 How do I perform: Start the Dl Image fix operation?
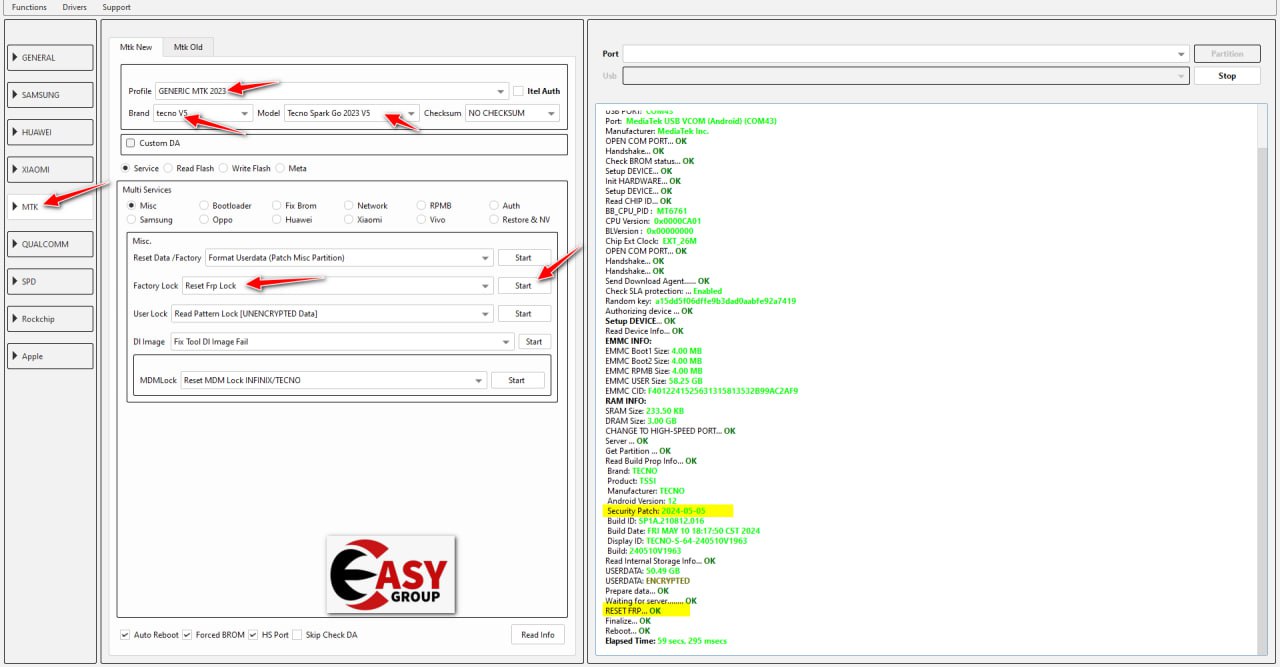pyautogui.click(x=535, y=342)
